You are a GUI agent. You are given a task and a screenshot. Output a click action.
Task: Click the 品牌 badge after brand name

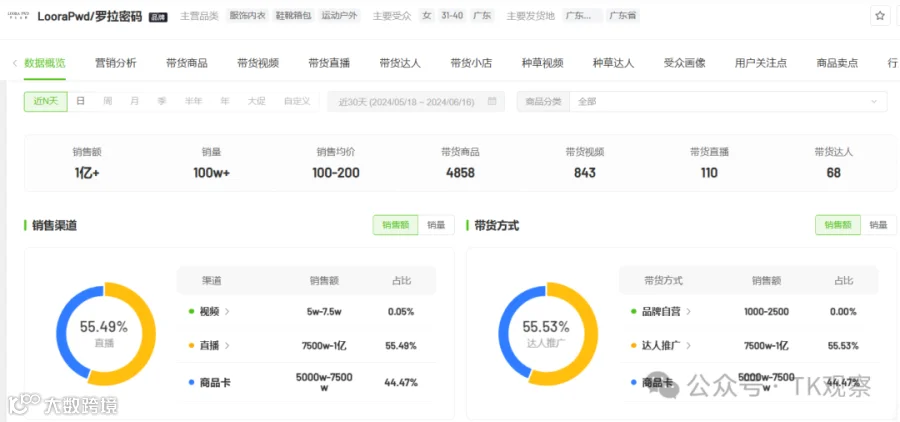tap(158, 17)
